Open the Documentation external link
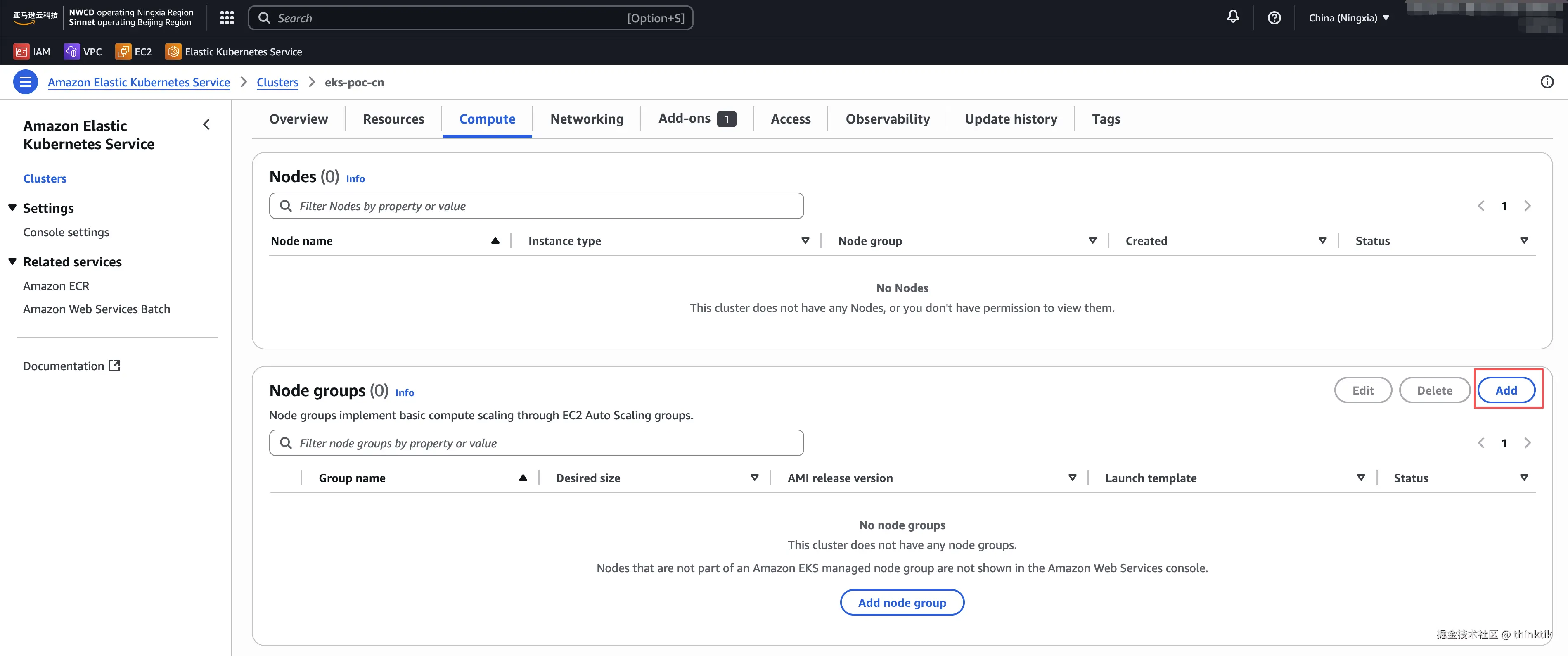 click(71, 366)
